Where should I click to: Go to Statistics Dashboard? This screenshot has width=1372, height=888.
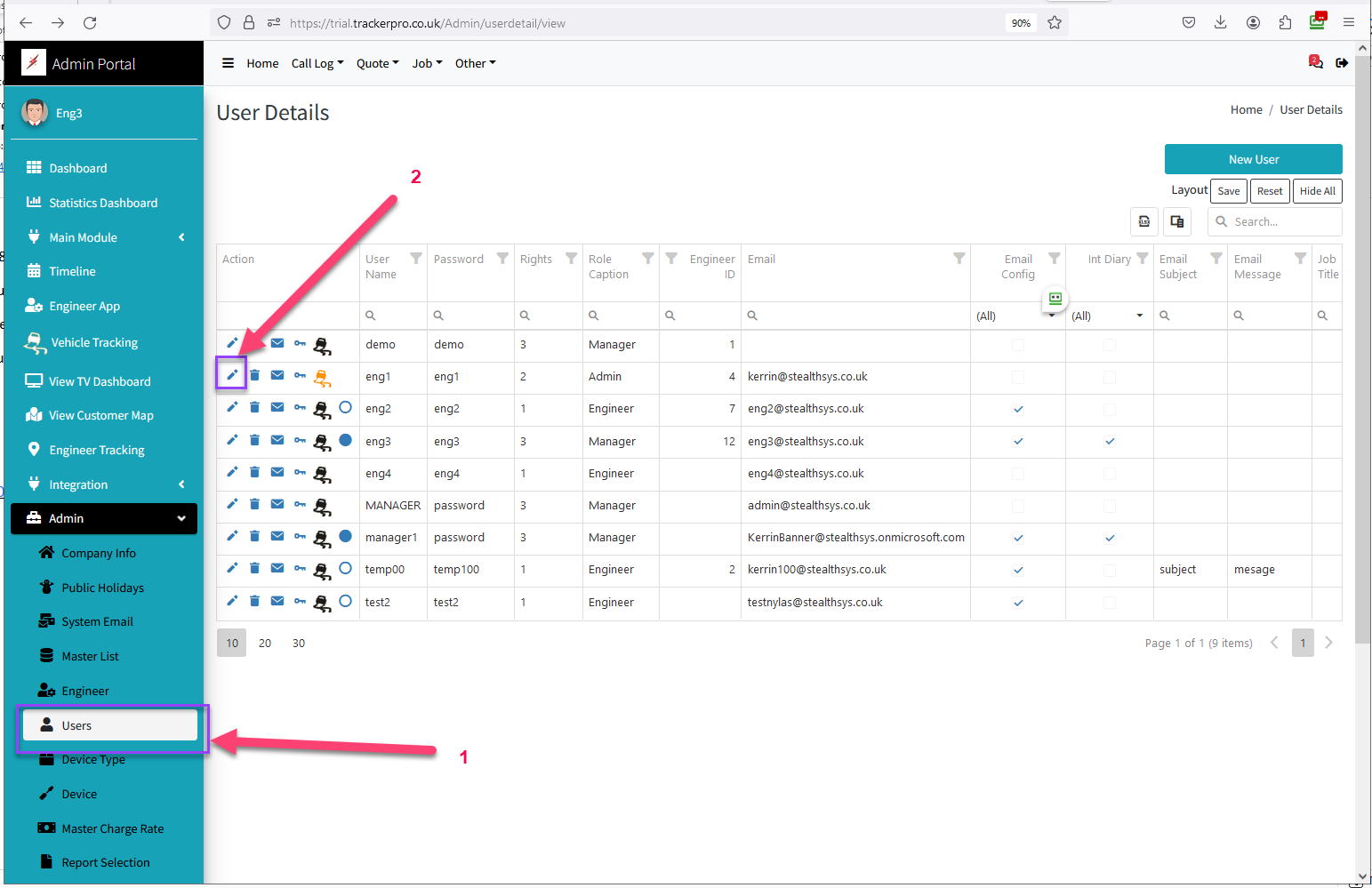[104, 203]
